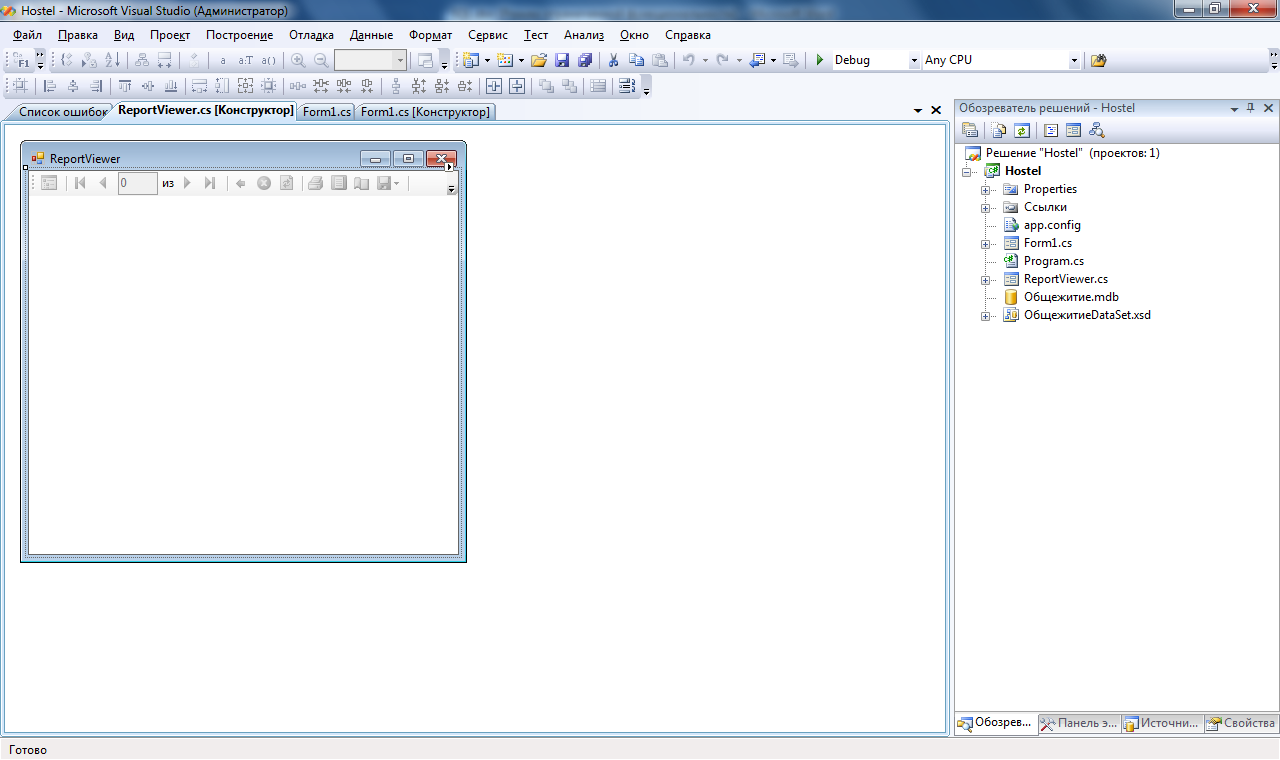
Task: Expand the Form1.cs node
Action: [985, 244]
